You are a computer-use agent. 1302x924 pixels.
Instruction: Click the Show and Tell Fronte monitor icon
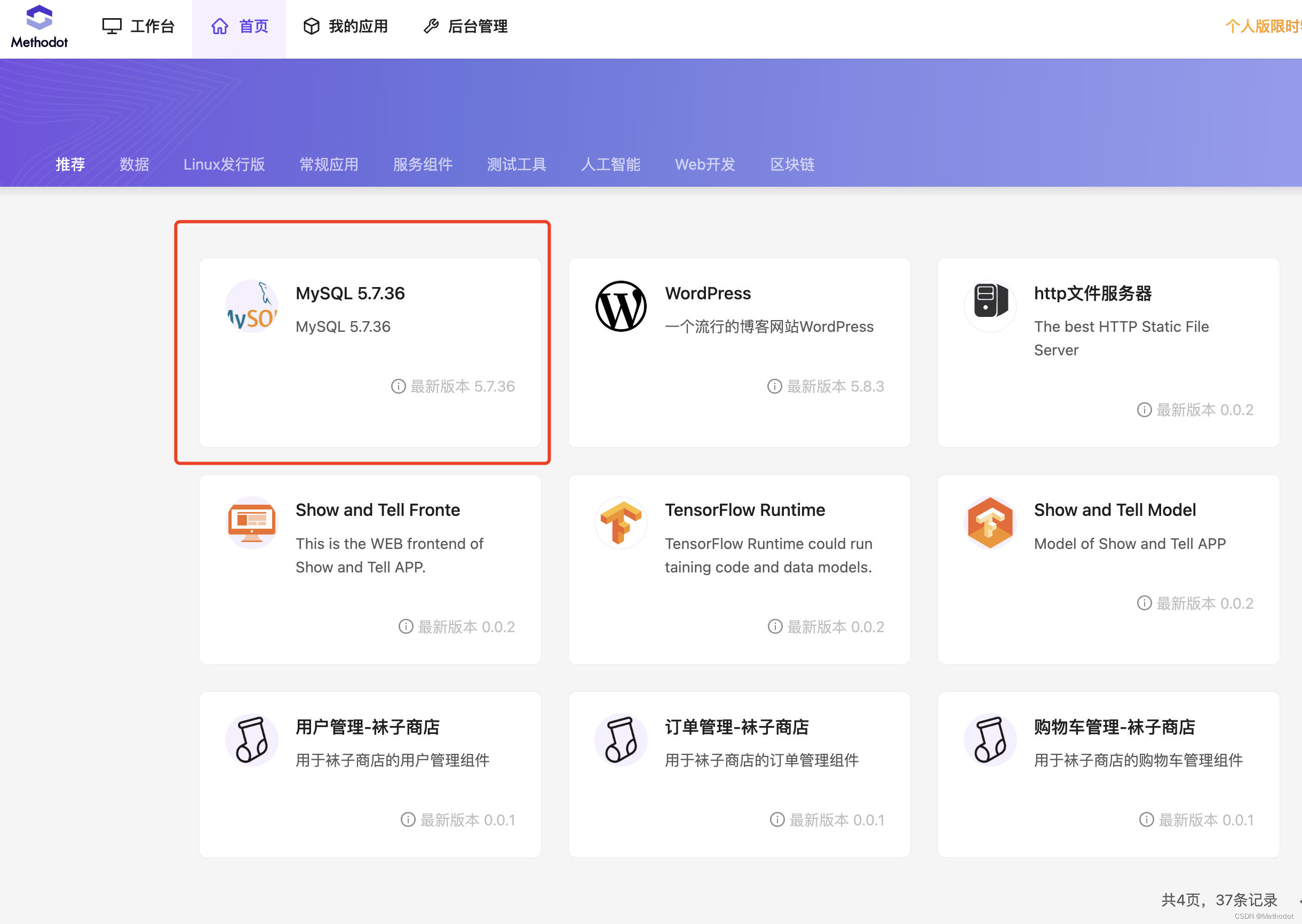pyautogui.click(x=251, y=522)
